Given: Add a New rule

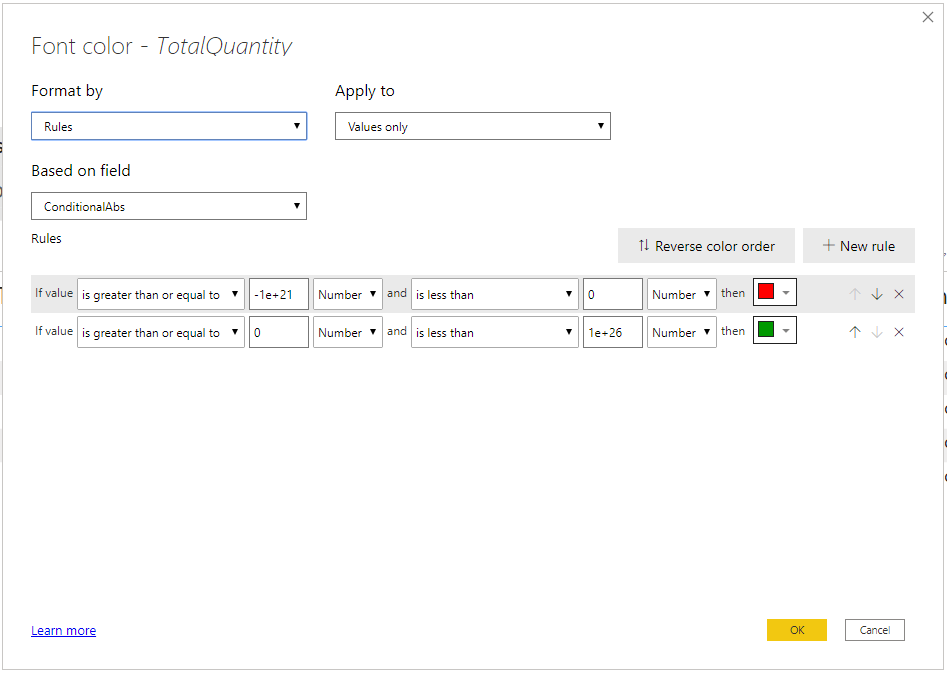Looking at the screenshot, I should pyautogui.click(x=858, y=246).
